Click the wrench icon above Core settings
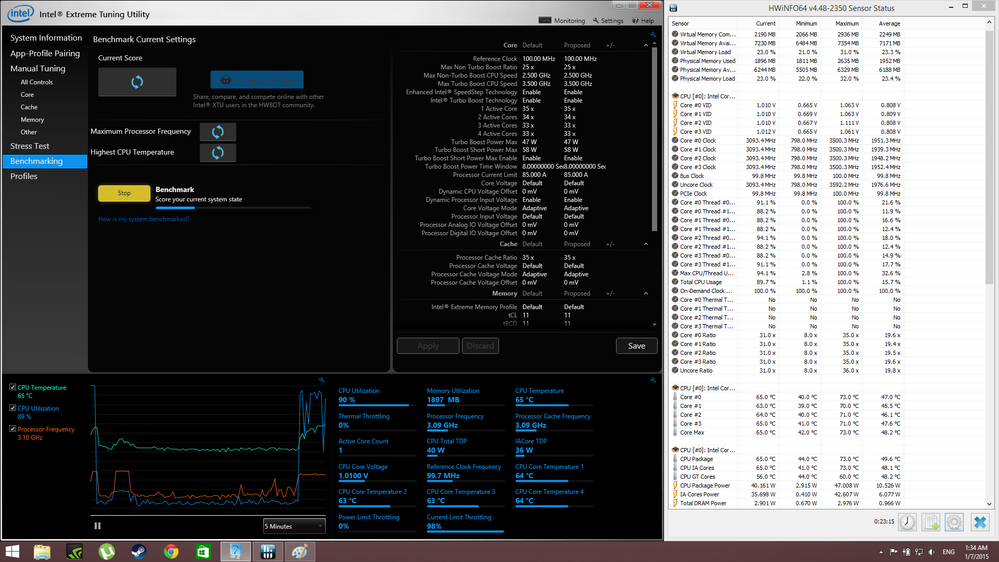 pyautogui.click(x=653, y=34)
